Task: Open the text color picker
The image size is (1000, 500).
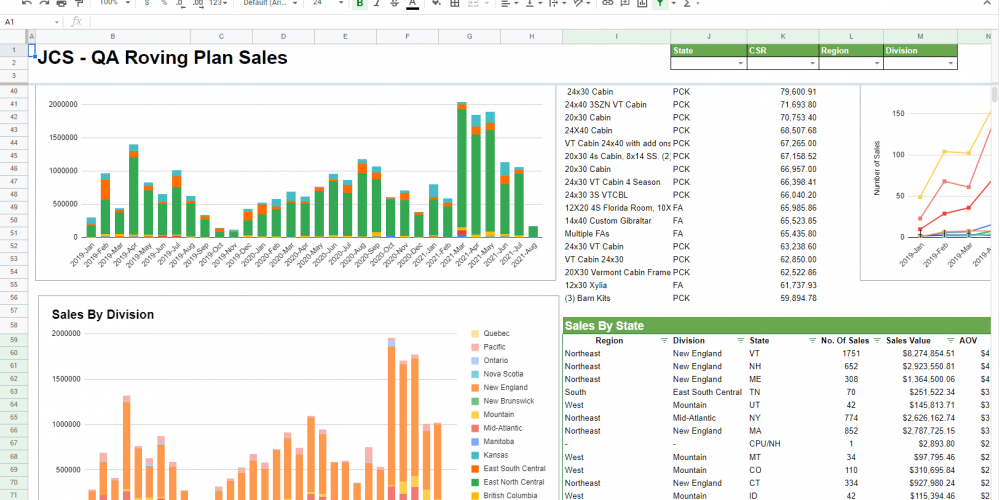Action: pos(412,3)
